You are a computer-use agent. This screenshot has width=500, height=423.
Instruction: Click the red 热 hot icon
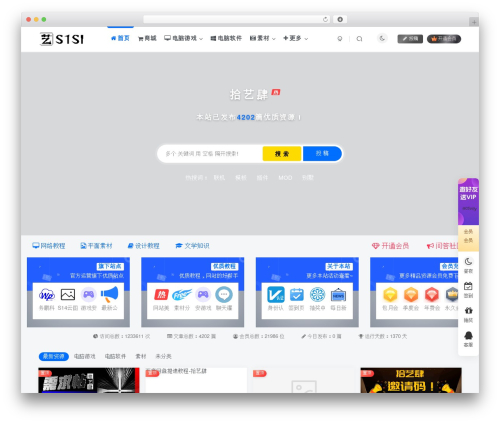point(161,295)
